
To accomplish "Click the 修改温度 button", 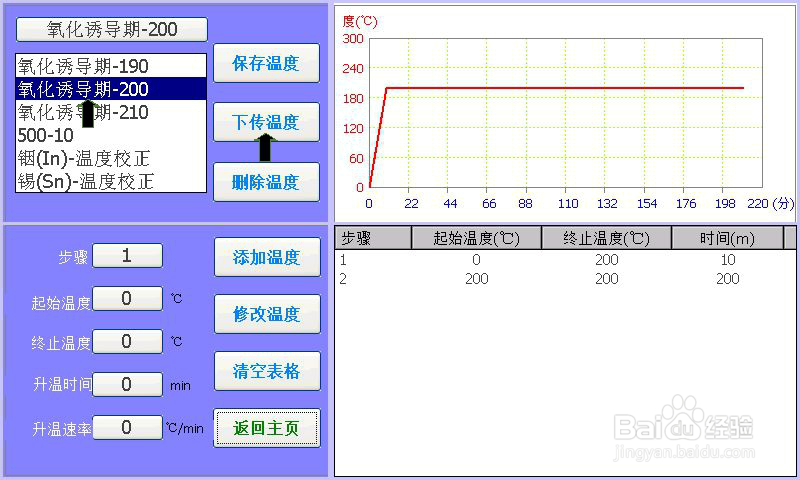I will [x=267, y=314].
